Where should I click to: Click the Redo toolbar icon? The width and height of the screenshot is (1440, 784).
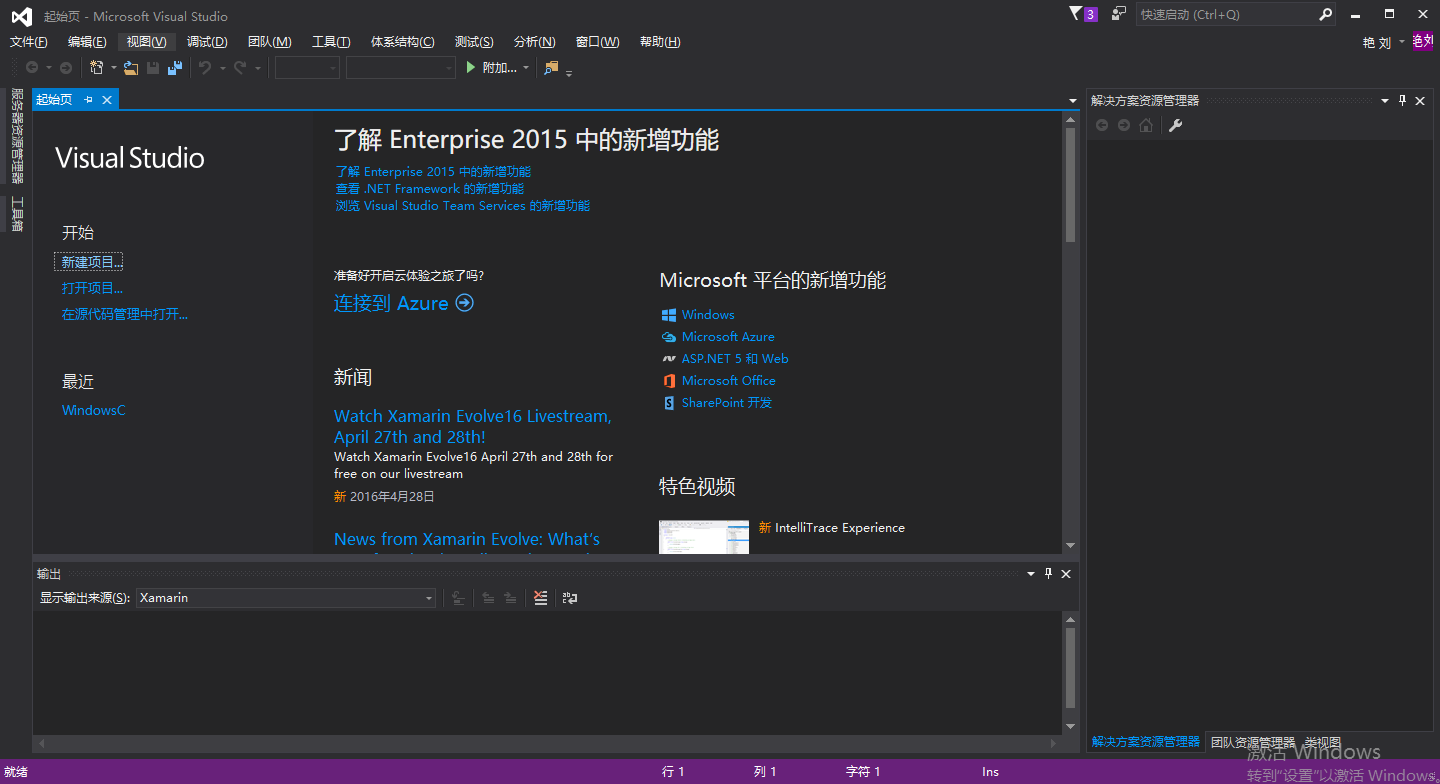click(240, 68)
